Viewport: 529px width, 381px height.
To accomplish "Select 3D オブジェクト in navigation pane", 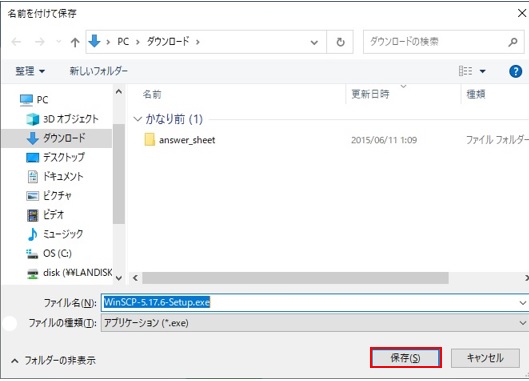I will (x=62, y=119).
